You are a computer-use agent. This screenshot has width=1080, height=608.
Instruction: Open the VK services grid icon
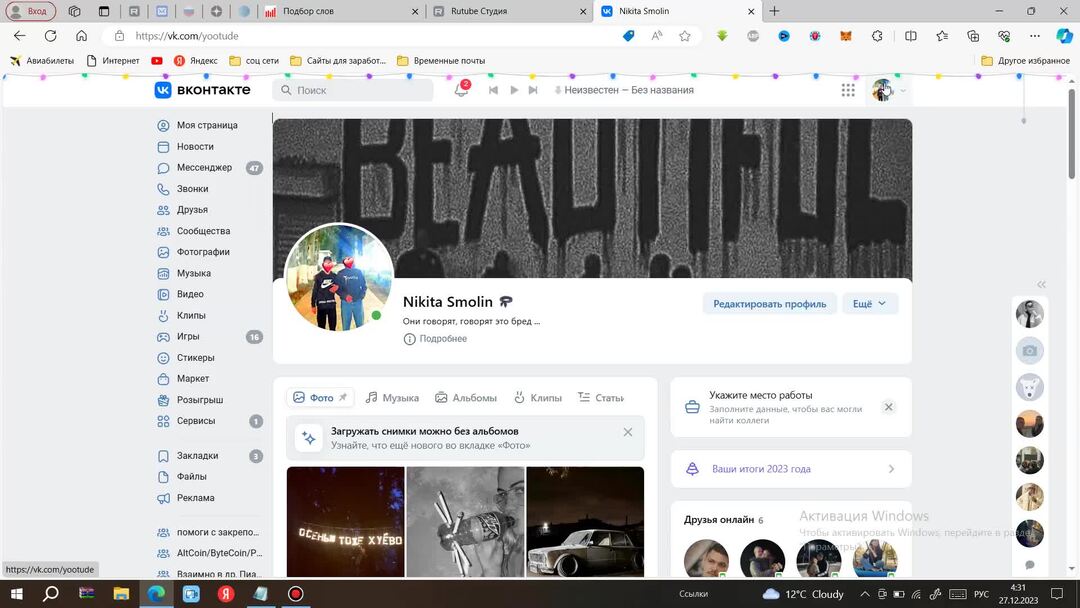pos(848,90)
